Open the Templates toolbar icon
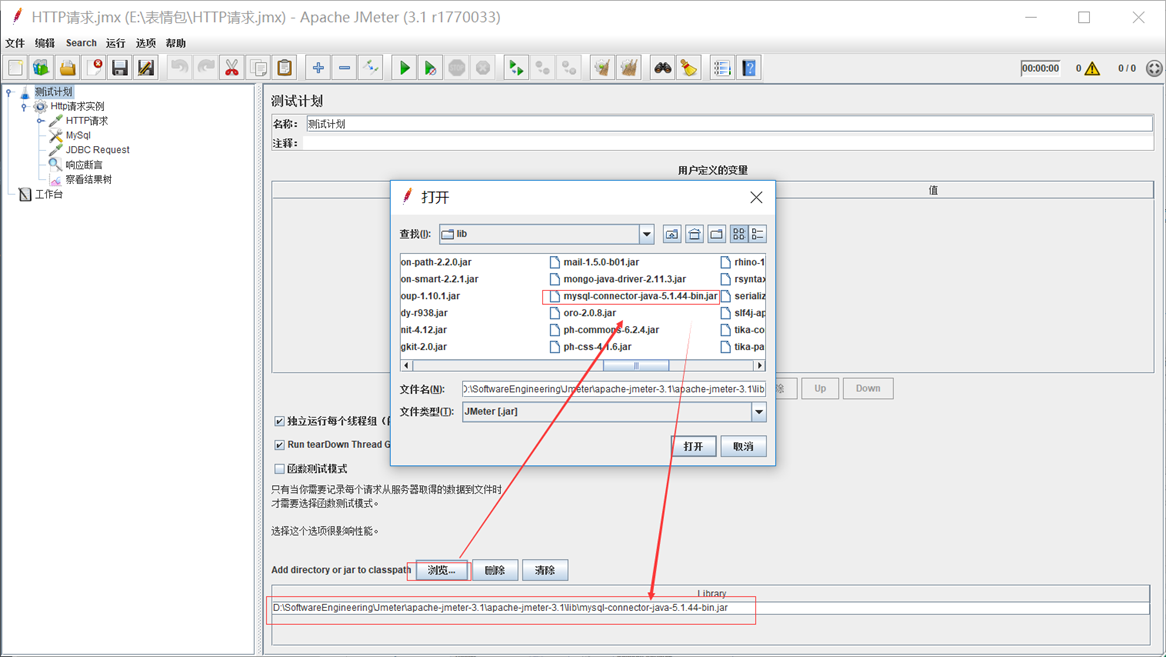This screenshot has height=657, width=1166. pyautogui.click(x=41, y=68)
